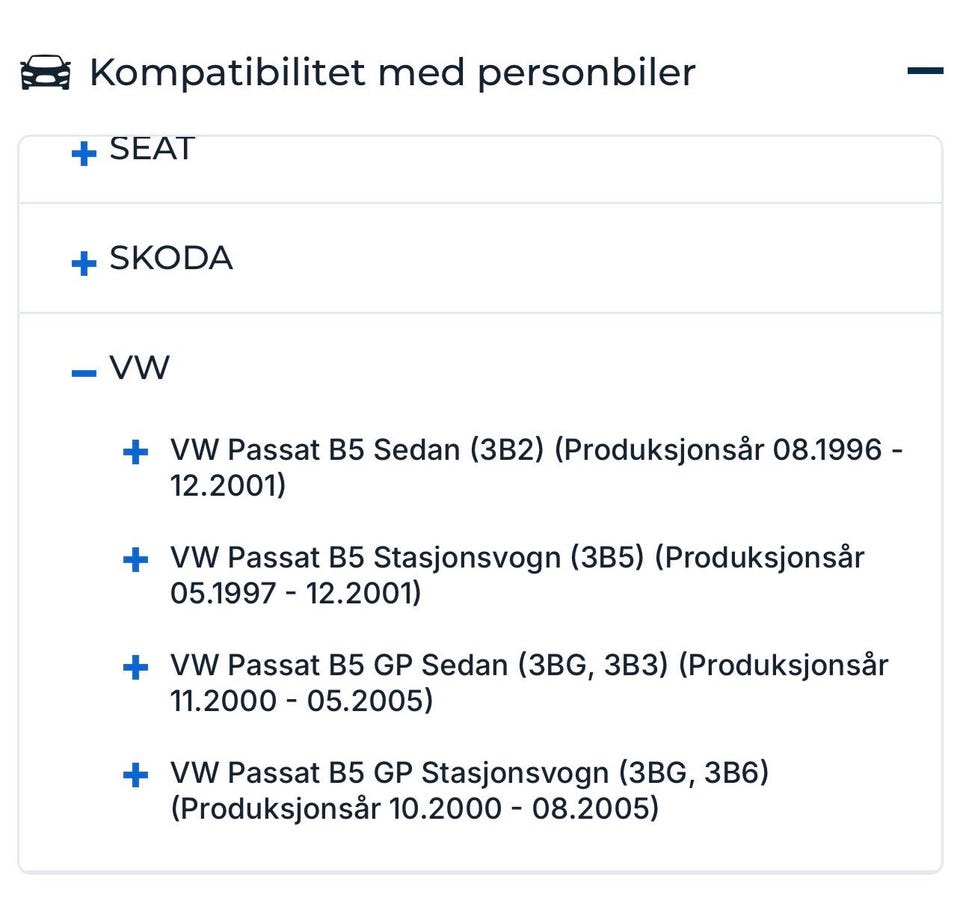Collapse the Kompatibilitet med personbiler section

point(925,71)
